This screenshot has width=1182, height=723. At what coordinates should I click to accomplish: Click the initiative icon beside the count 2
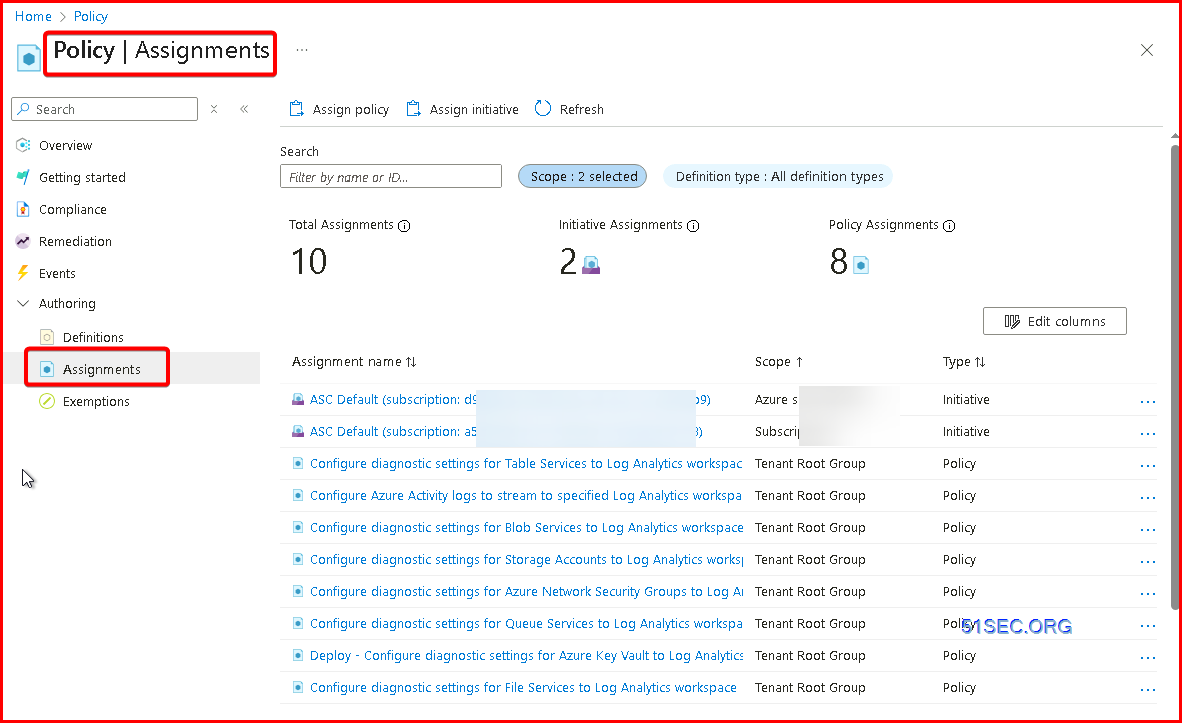coord(591,265)
